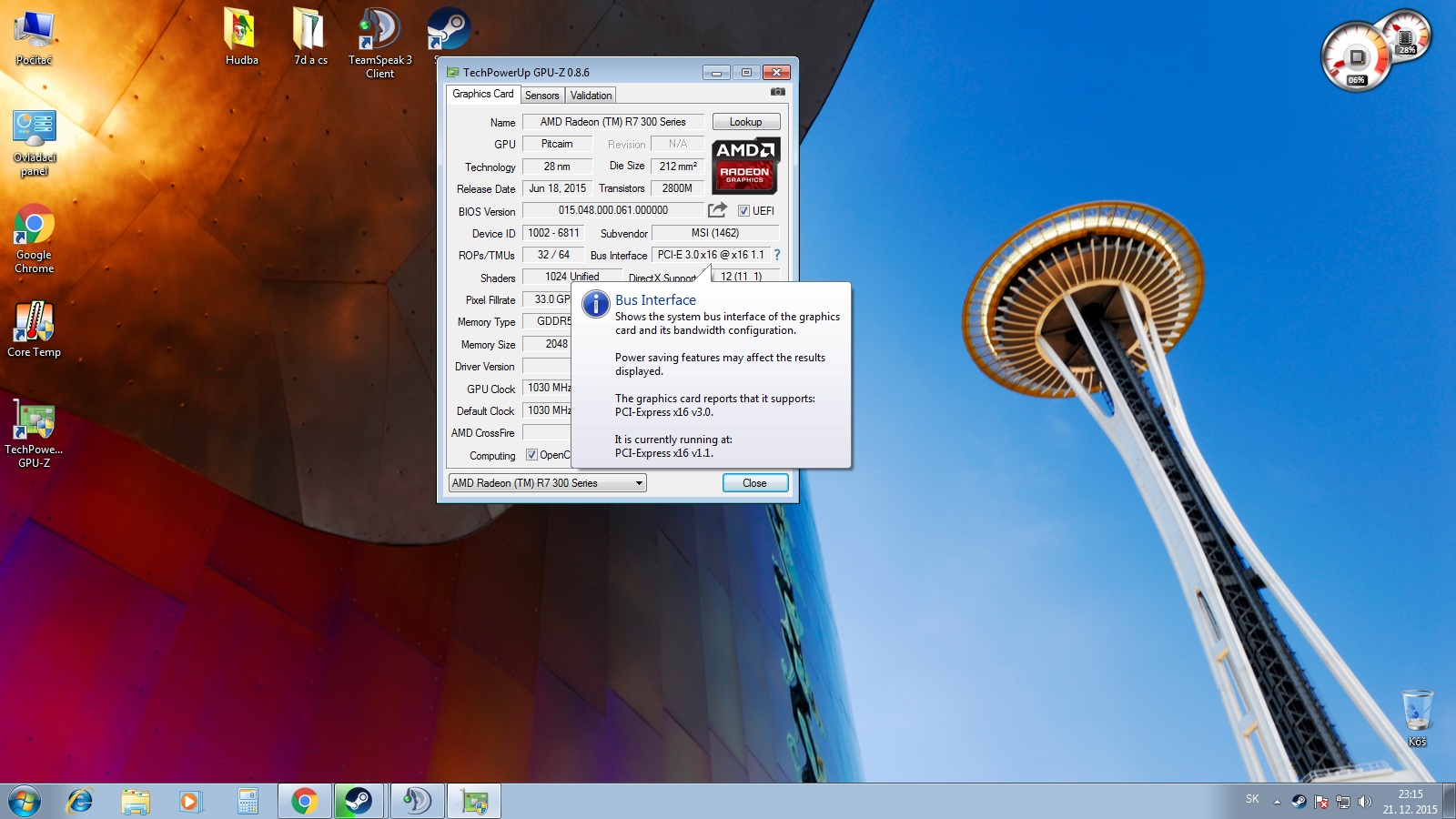Image resolution: width=1456 pixels, height=819 pixels.
Task: Open the TeamSpeak 3 Client desktop shortcut
Action: pos(379,42)
